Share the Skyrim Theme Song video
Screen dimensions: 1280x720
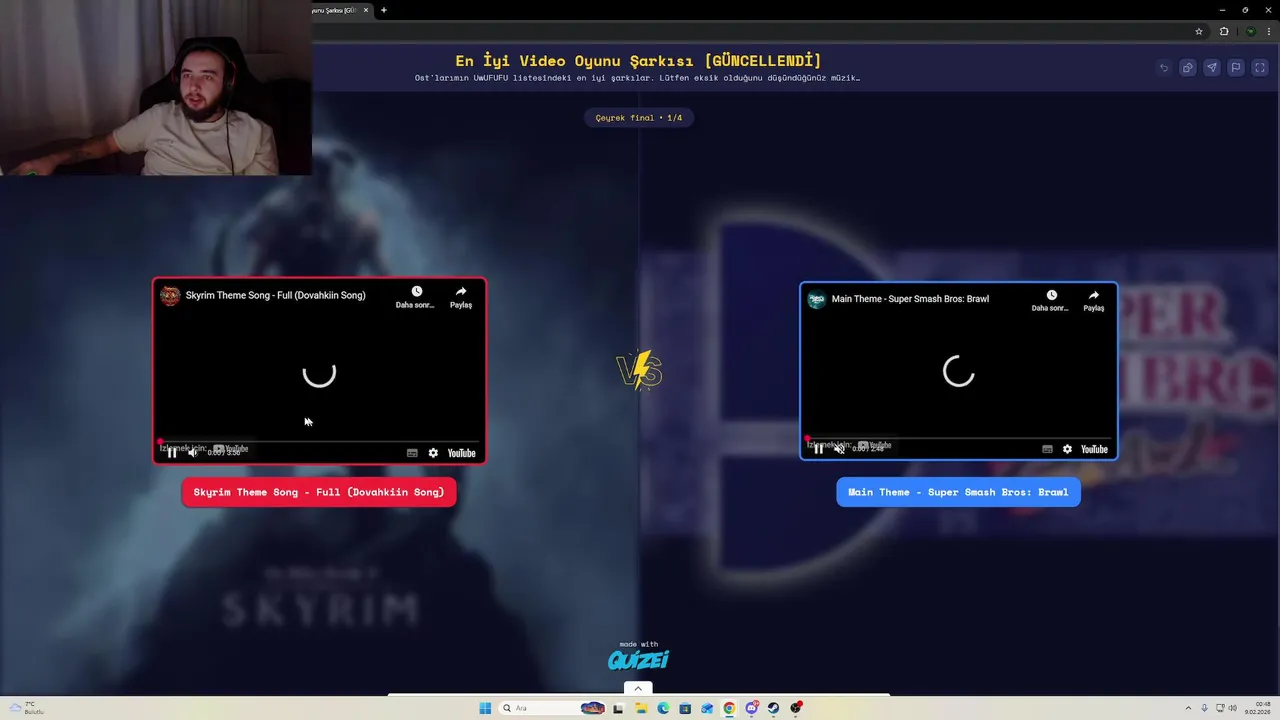point(461,297)
